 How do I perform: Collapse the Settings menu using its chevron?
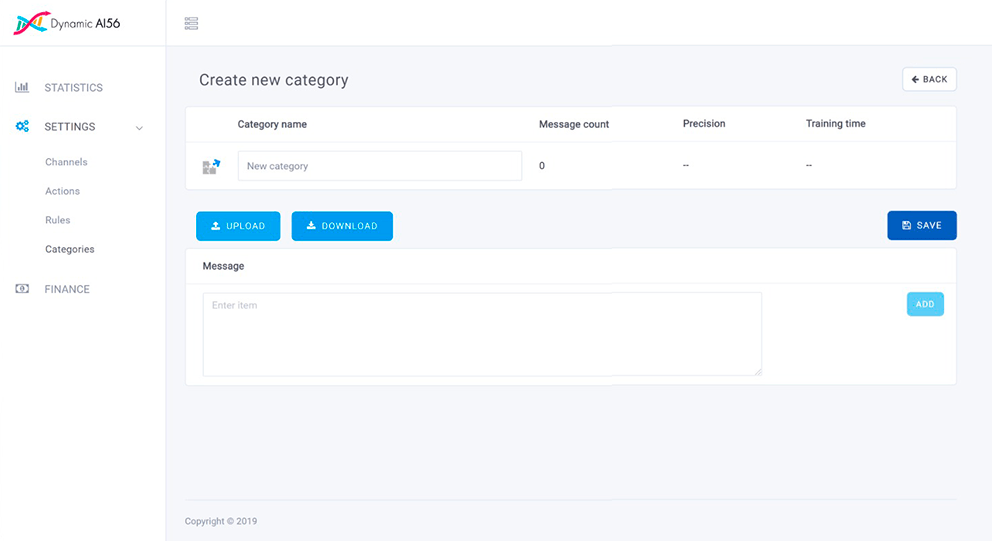point(139,128)
